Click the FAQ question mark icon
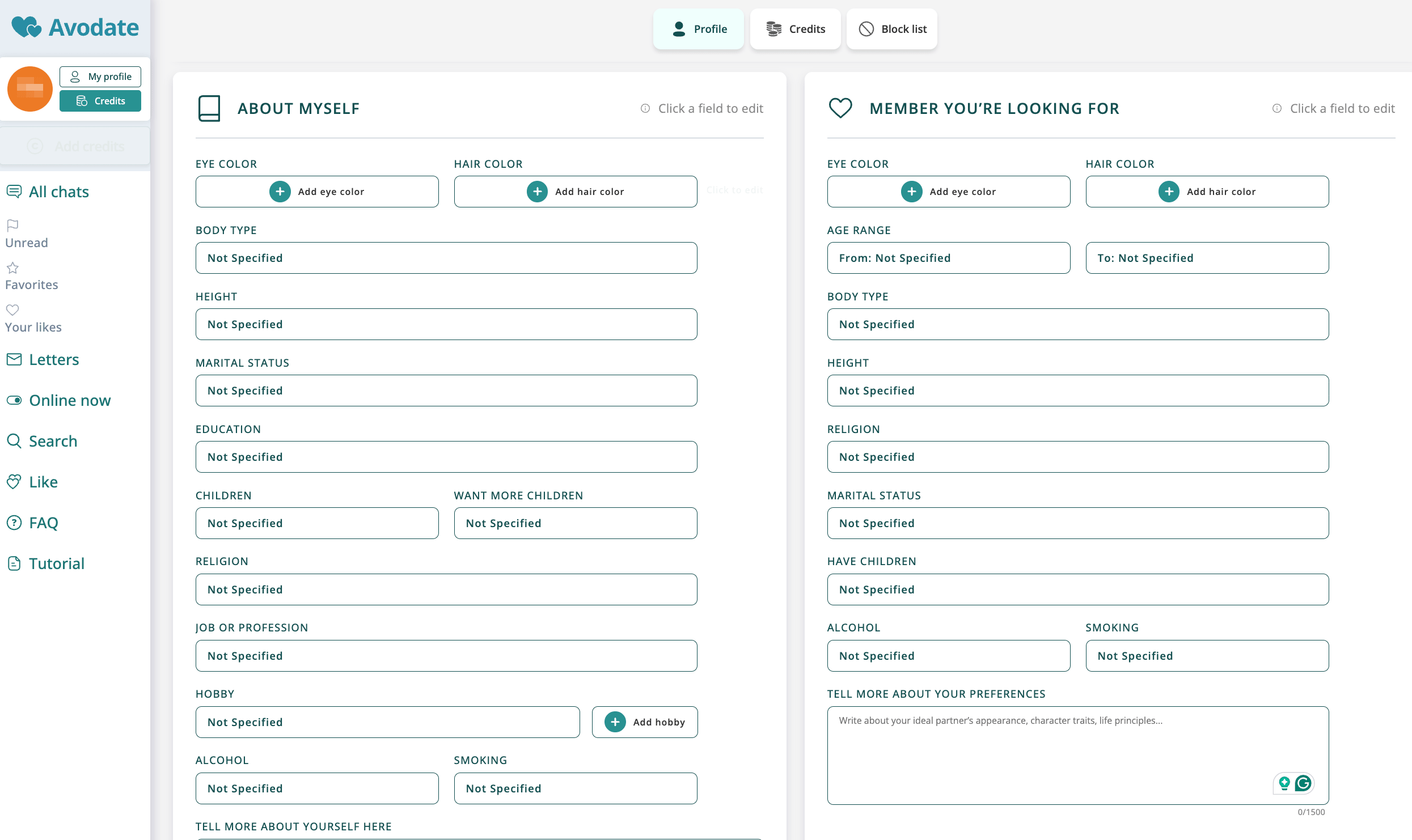 [x=14, y=523]
